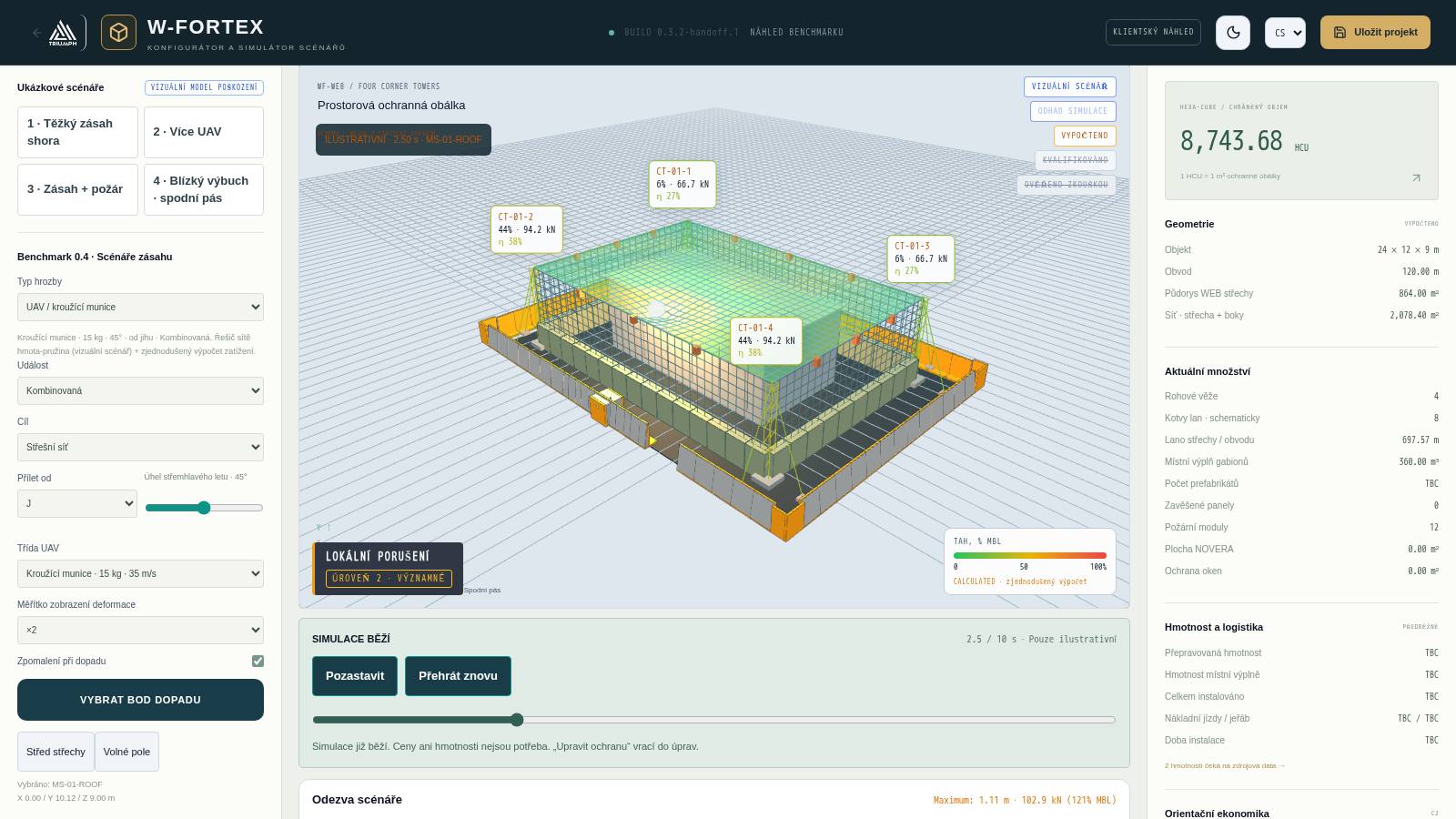Image resolution: width=1456 pixels, height=819 pixels.
Task: Click the CT-01-3 tower label
Action: click(921, 258)
